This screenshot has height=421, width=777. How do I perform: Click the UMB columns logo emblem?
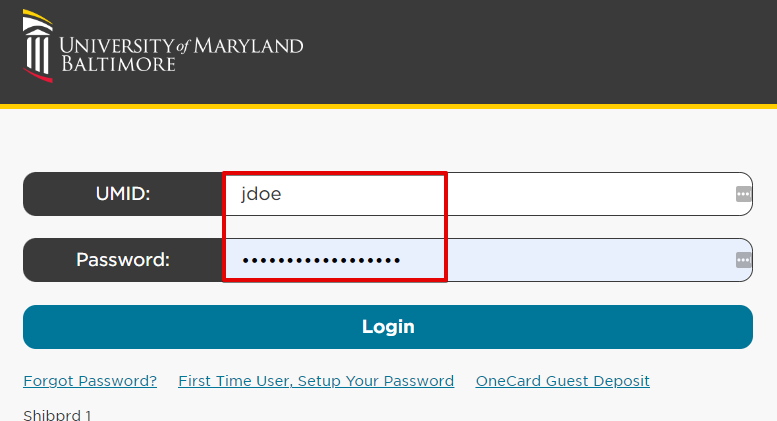tap(37, 45)
